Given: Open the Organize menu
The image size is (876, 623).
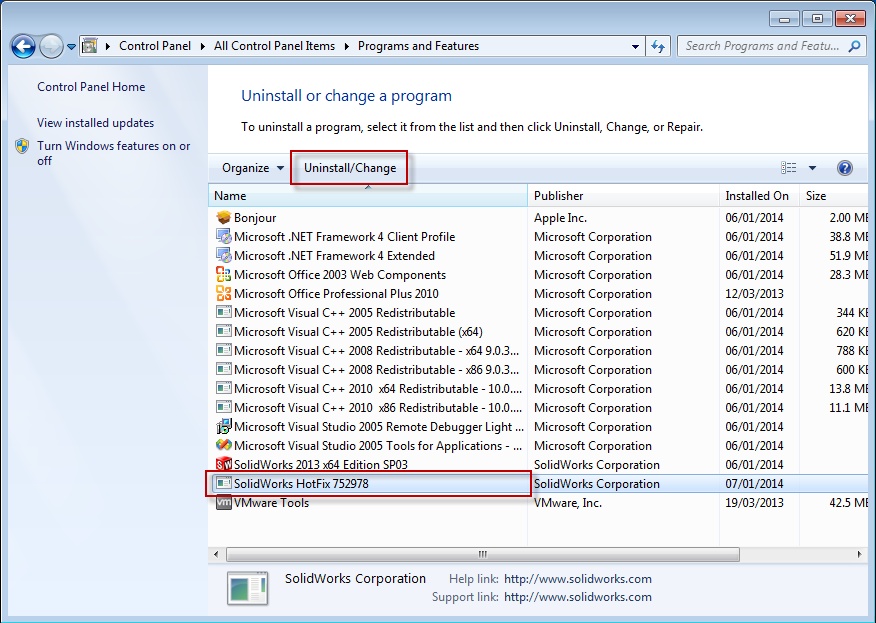Looking at the screenshot, I should (253, 168).
